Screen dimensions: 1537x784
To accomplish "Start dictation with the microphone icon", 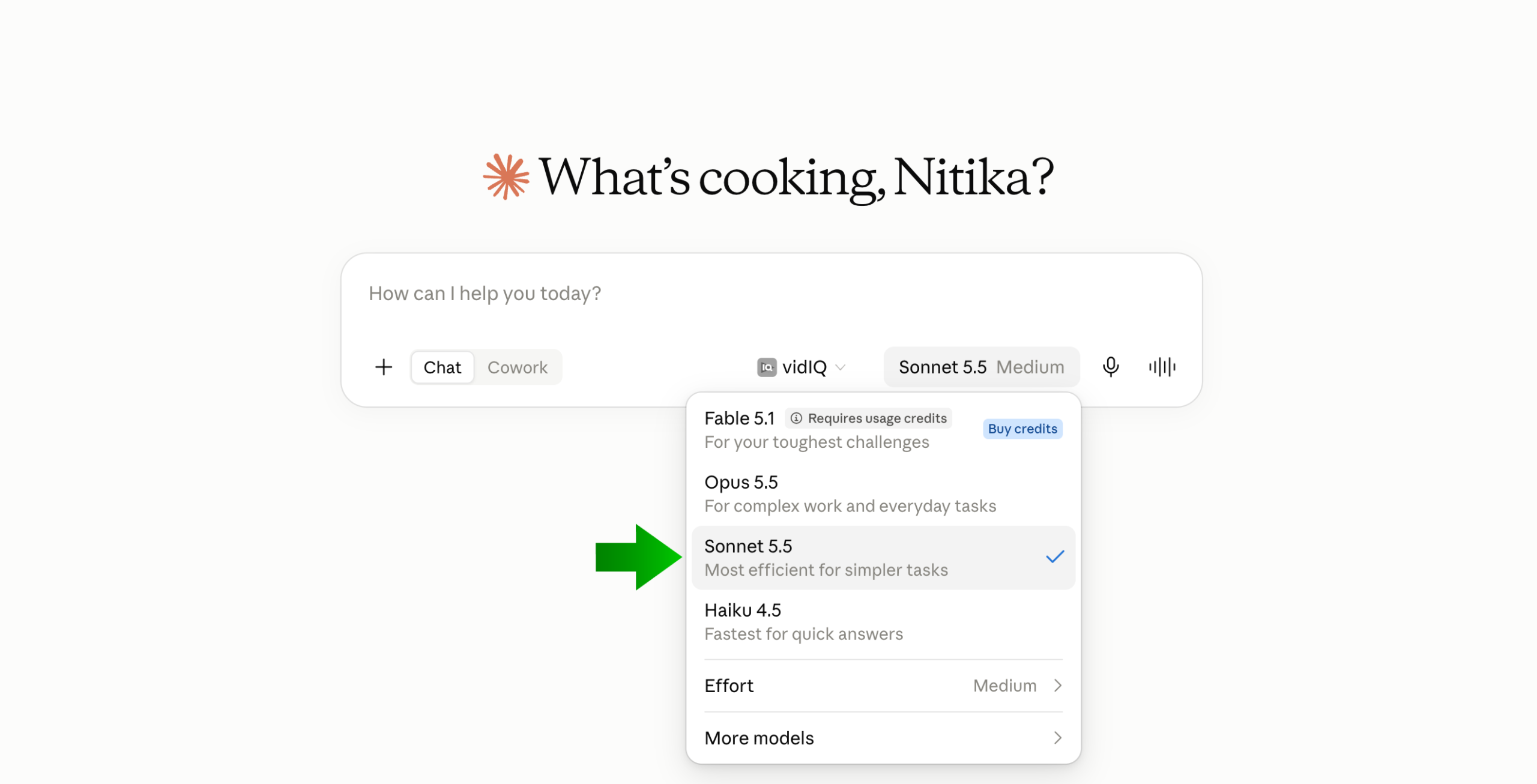I will click(1111, 367).
